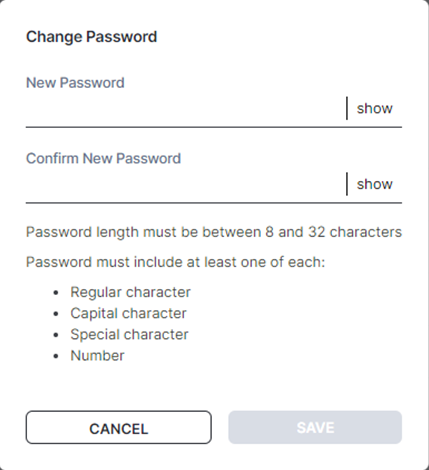
Task: Click the disabled SAVE button
Action: point(315,427)
